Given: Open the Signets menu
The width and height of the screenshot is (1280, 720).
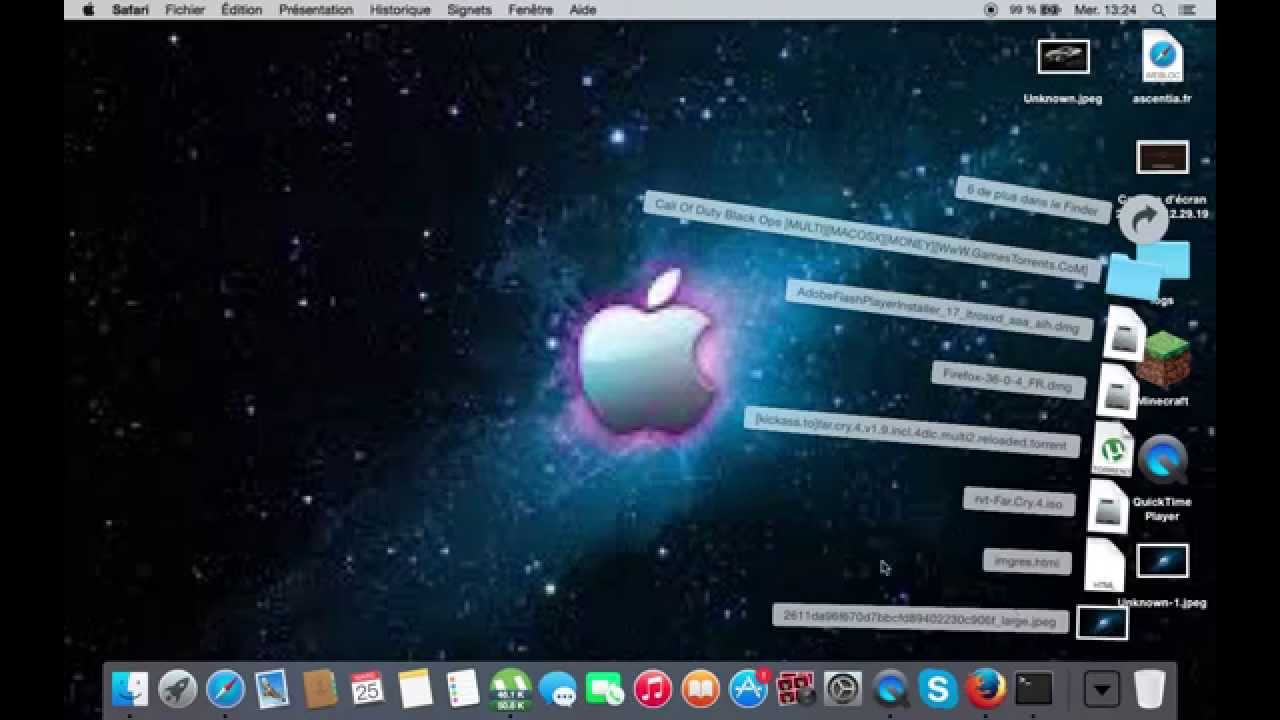Looking at the screenshot, I should 469,10.
